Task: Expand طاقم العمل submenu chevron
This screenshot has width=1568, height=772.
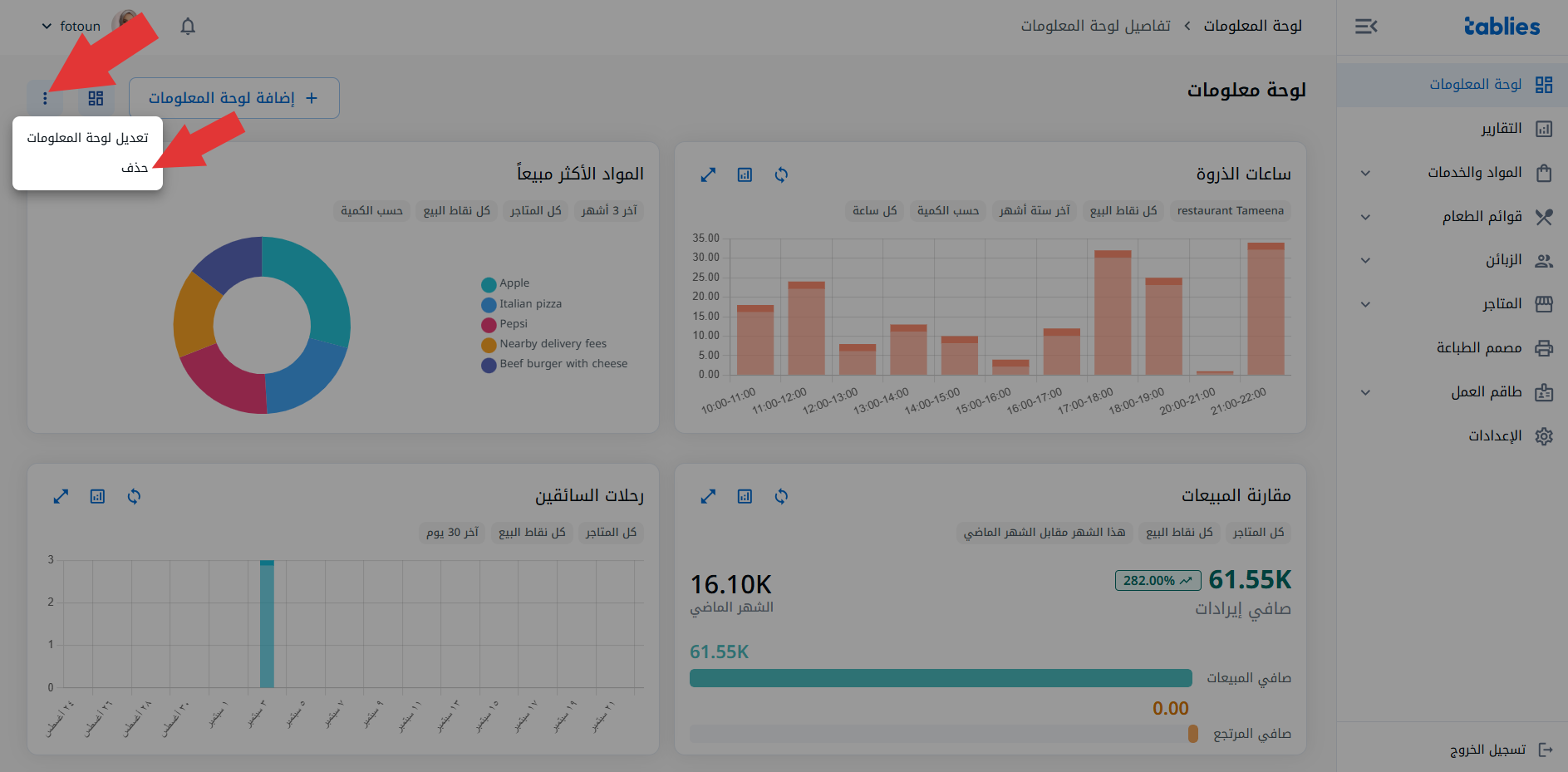Action: click(1365, 392)
